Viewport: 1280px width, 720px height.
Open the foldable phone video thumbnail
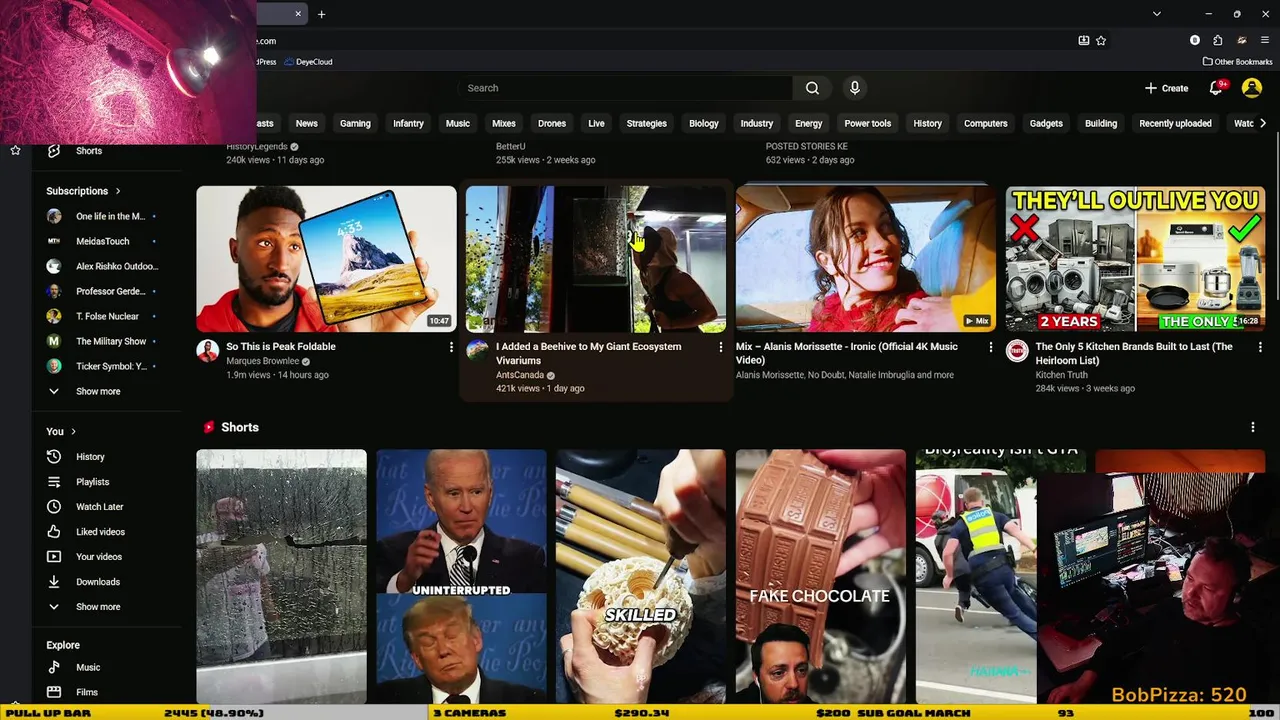pyautogui.click(x=326, y=259)
